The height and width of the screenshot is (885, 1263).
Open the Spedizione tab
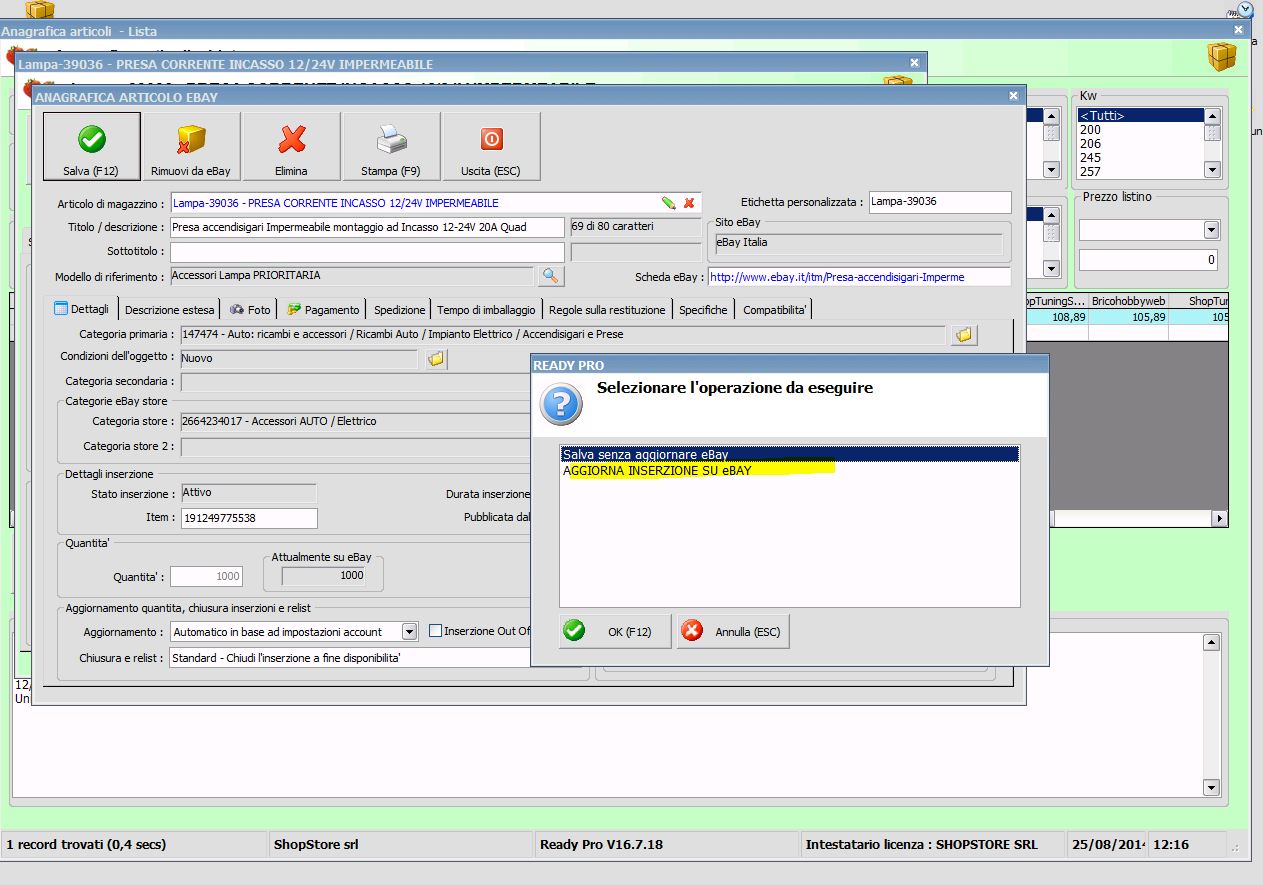pyautogui.click(x=399, y=310)
